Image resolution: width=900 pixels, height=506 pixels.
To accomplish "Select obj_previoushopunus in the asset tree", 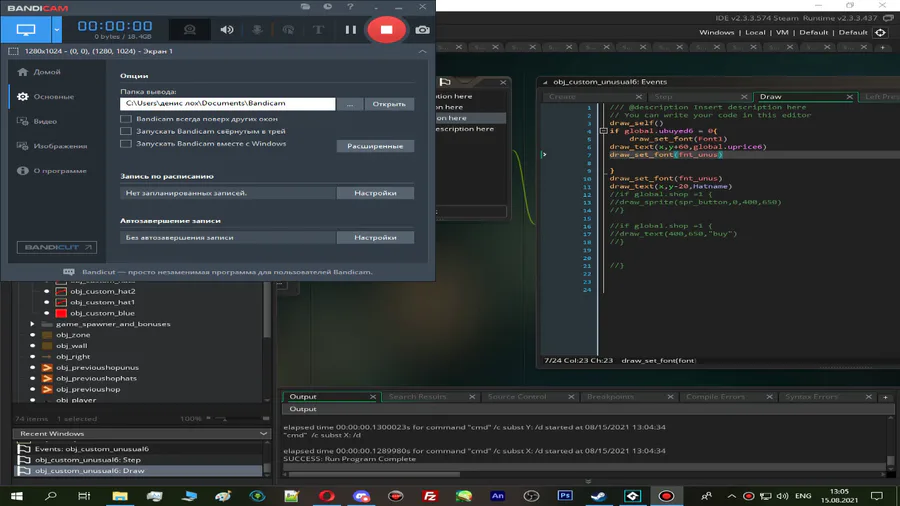I will 97,367.
